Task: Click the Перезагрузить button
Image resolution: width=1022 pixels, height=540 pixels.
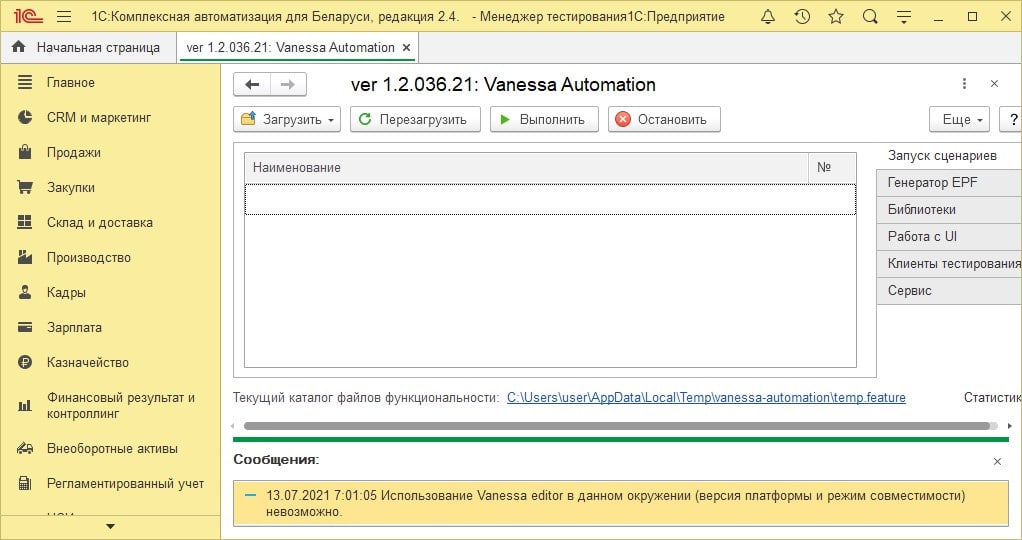Action: (415, 119)
